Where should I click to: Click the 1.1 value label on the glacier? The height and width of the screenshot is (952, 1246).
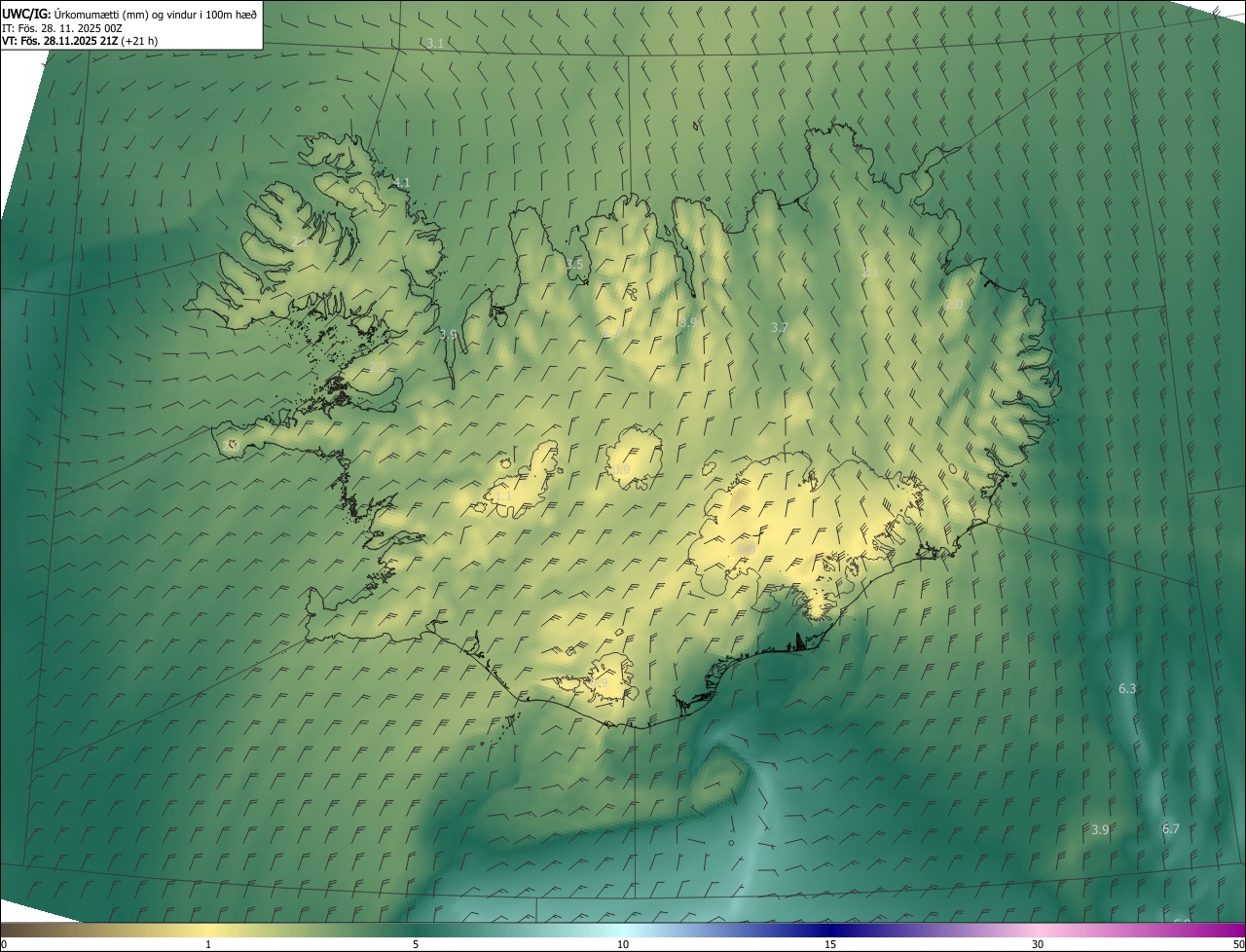tap(503, 496)
